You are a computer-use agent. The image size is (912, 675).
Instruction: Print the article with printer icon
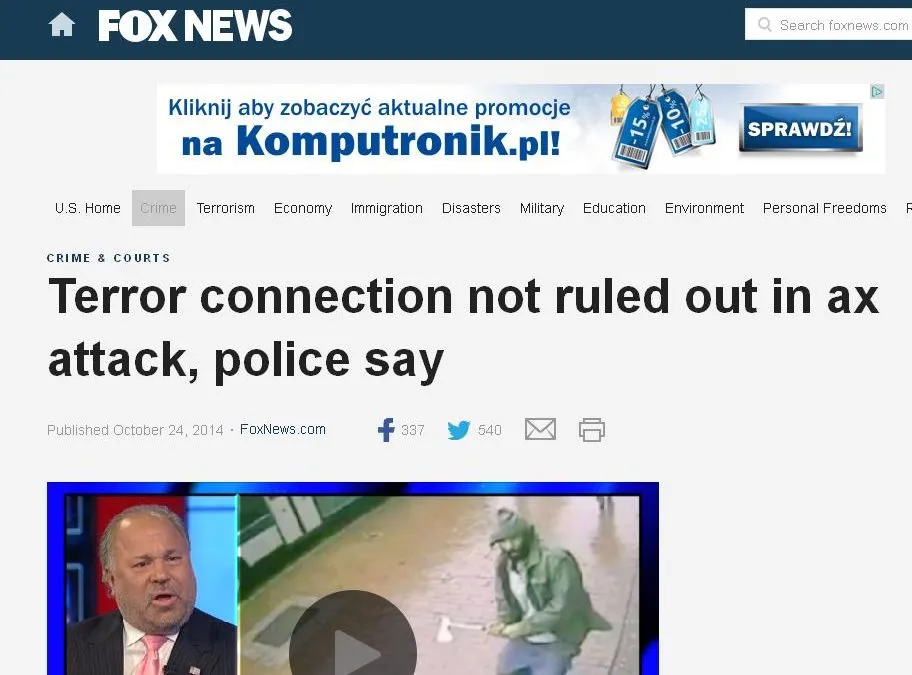pyautogui.click(x=592, y=430)
